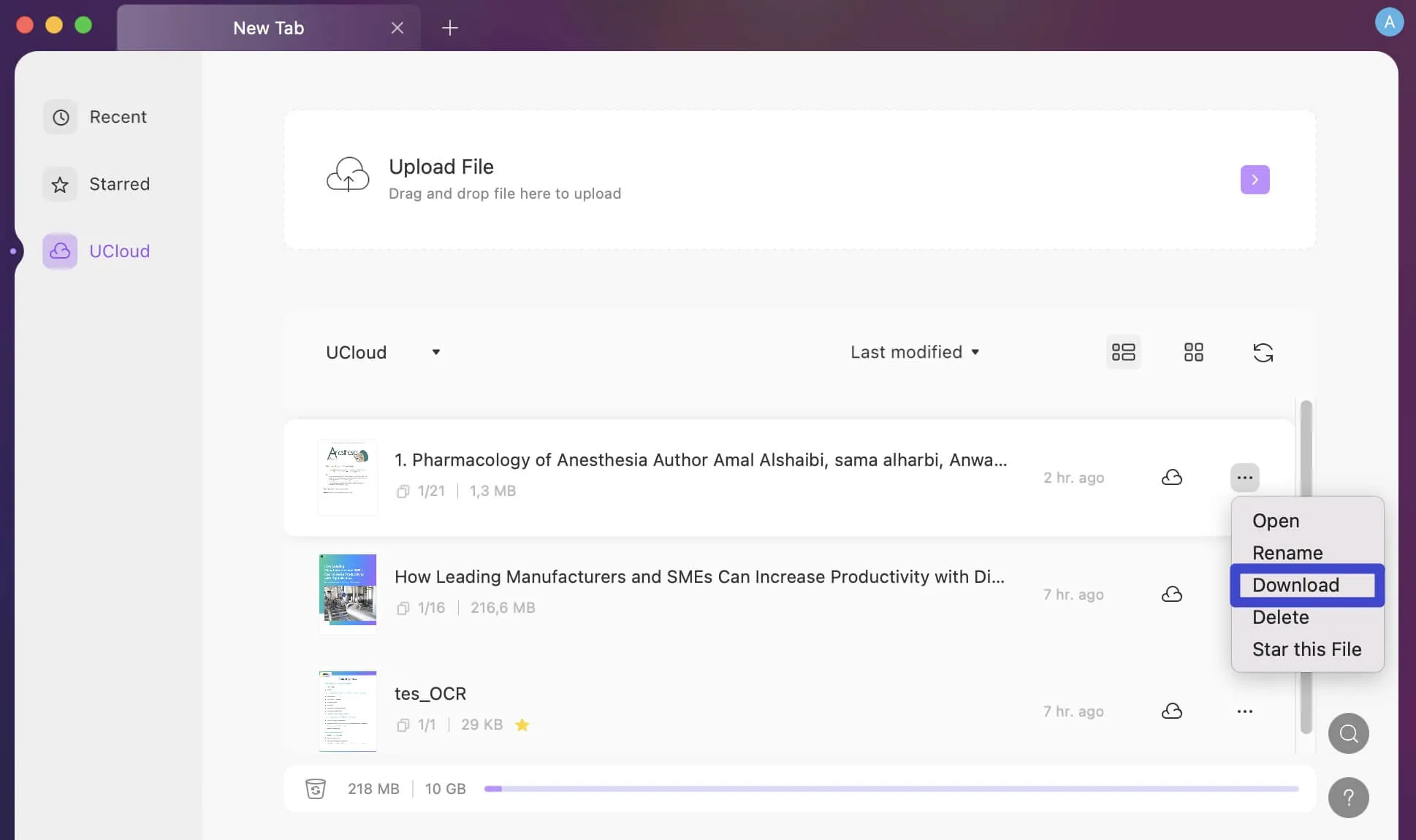Select Open from context menu

(1276, 520)
